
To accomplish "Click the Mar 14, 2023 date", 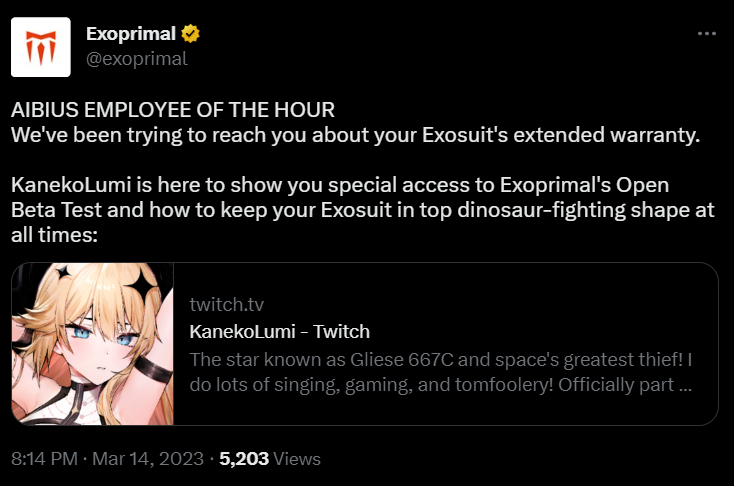I will 148,458.
